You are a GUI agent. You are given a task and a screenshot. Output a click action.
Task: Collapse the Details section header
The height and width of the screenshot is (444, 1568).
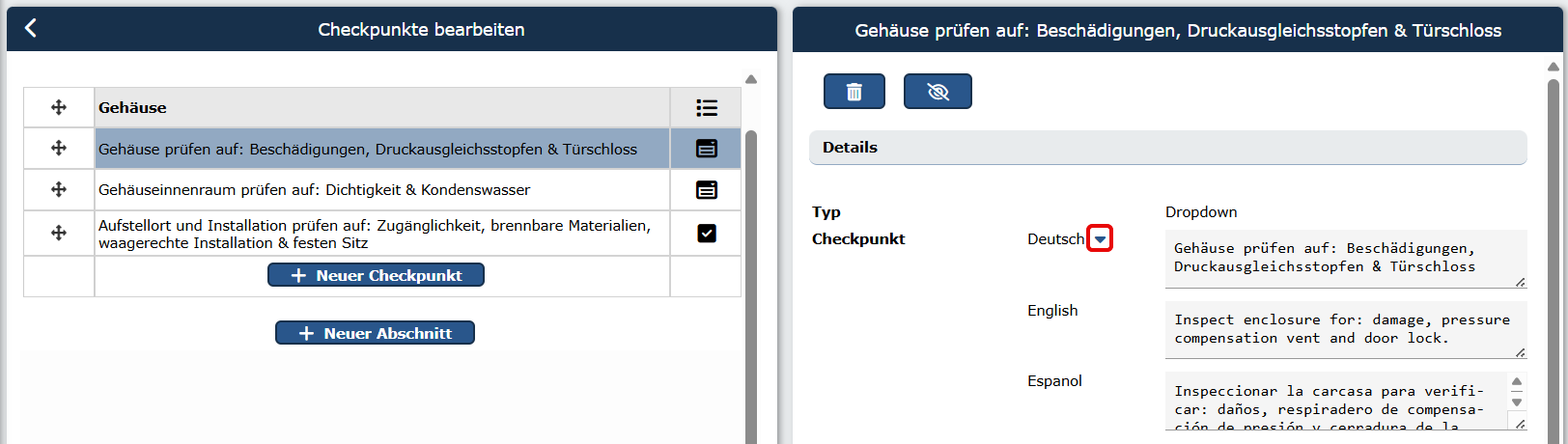pyautogui.click(x=1168, y=148)
